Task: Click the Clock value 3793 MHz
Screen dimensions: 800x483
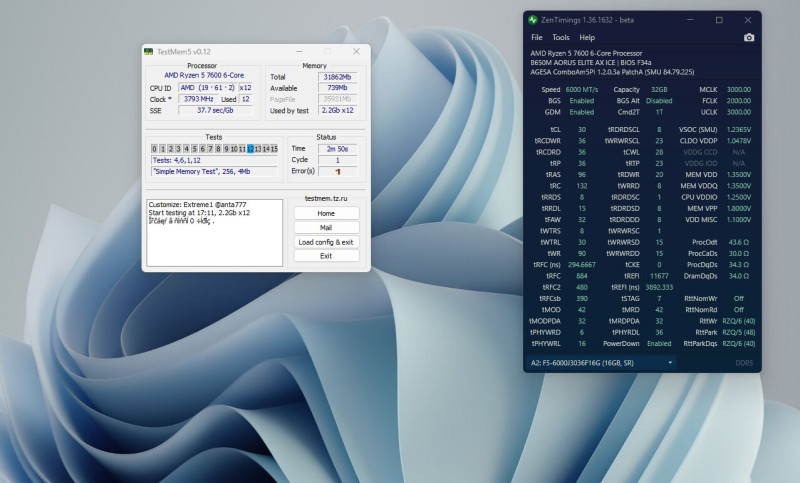Action: pyautogui.click(x=198, y=99)
